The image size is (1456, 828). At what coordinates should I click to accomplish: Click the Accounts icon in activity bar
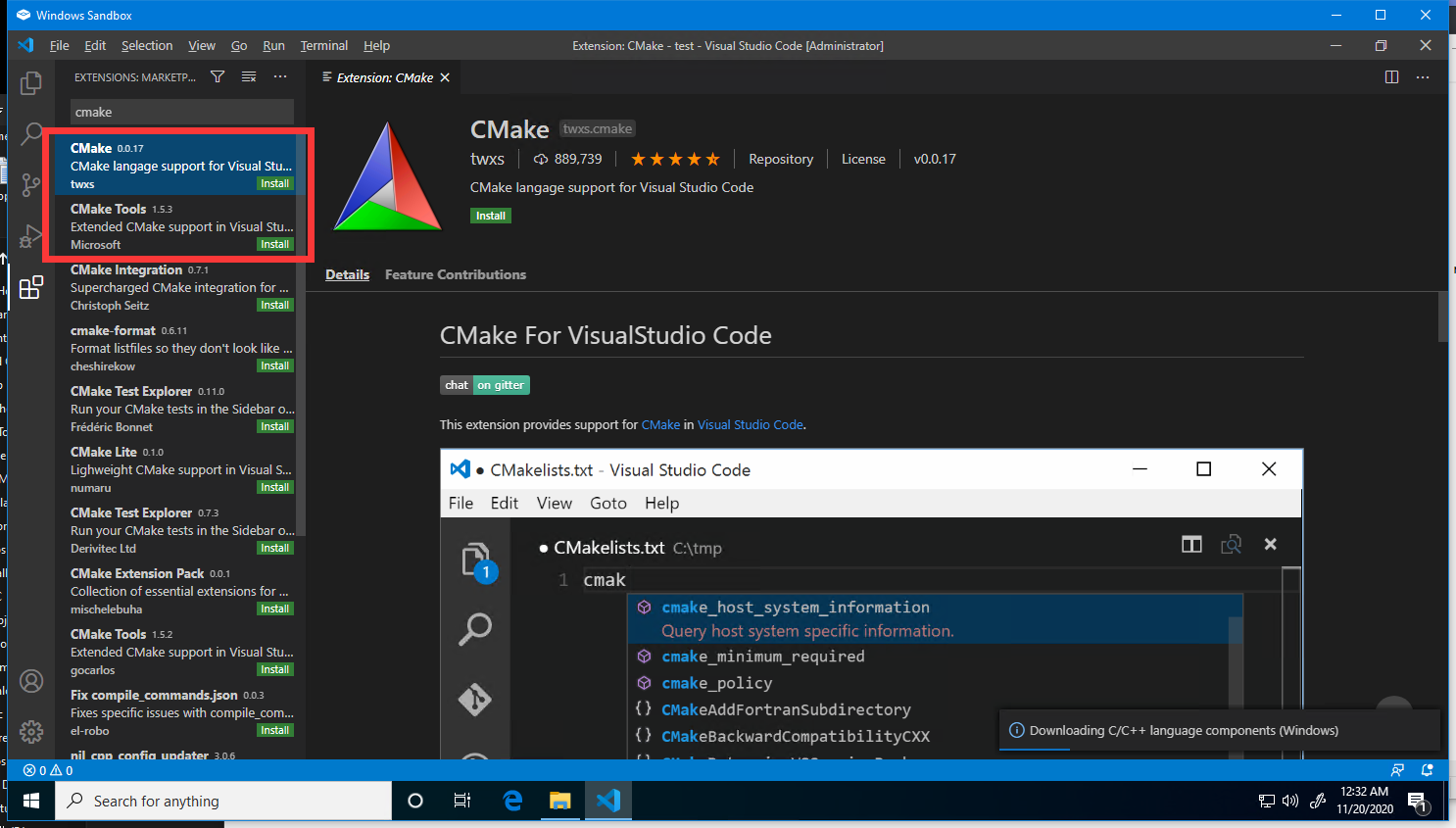click(31, 681)
